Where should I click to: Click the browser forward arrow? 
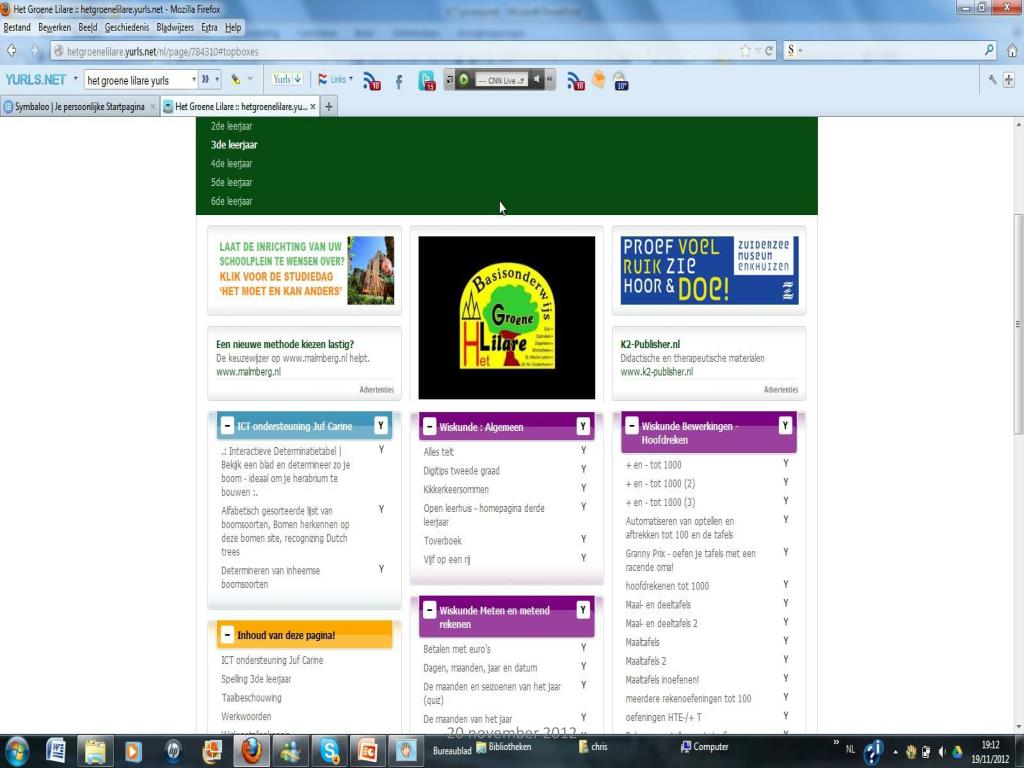(34, 51)
